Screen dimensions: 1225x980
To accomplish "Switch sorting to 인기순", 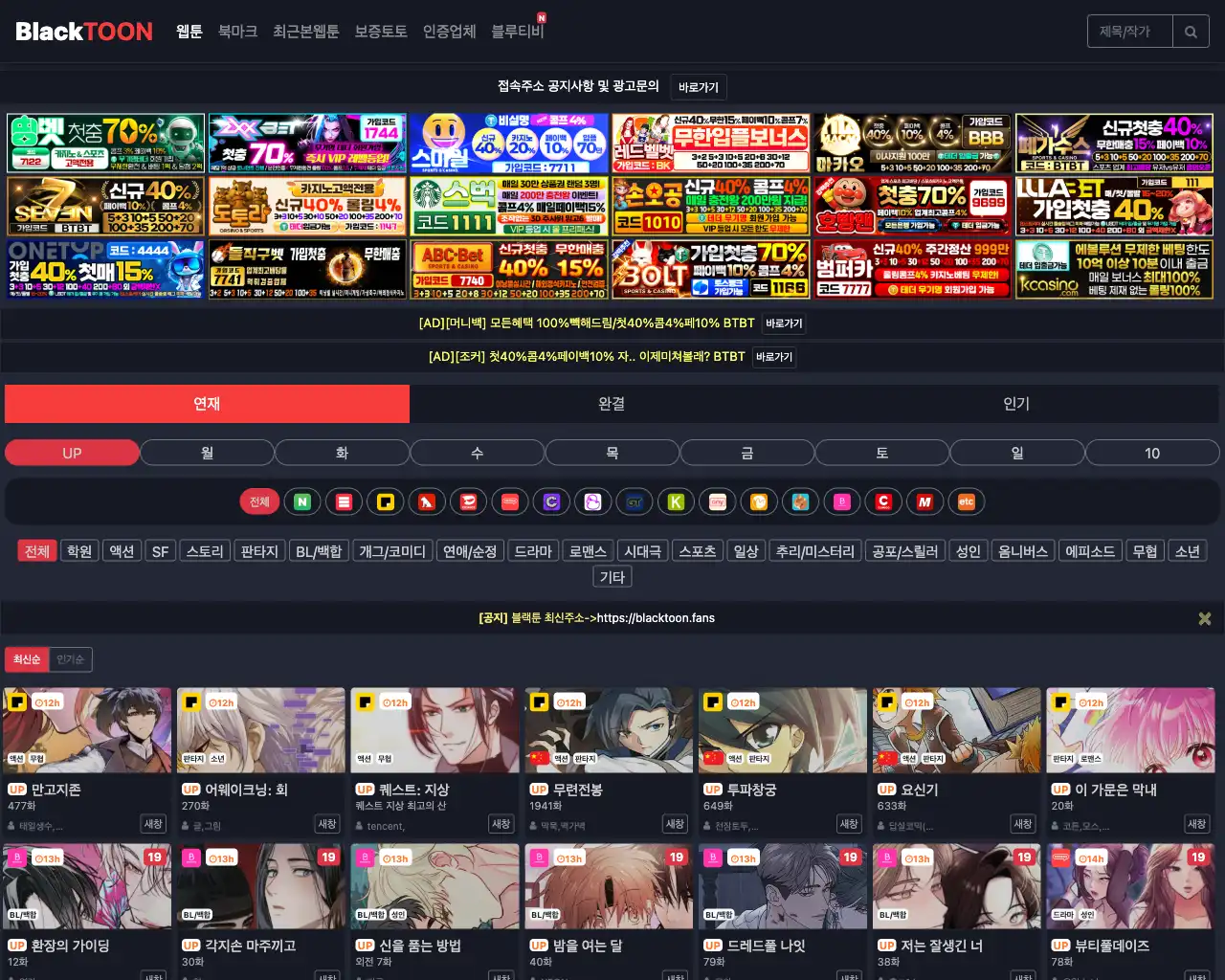I will (73, 658).
